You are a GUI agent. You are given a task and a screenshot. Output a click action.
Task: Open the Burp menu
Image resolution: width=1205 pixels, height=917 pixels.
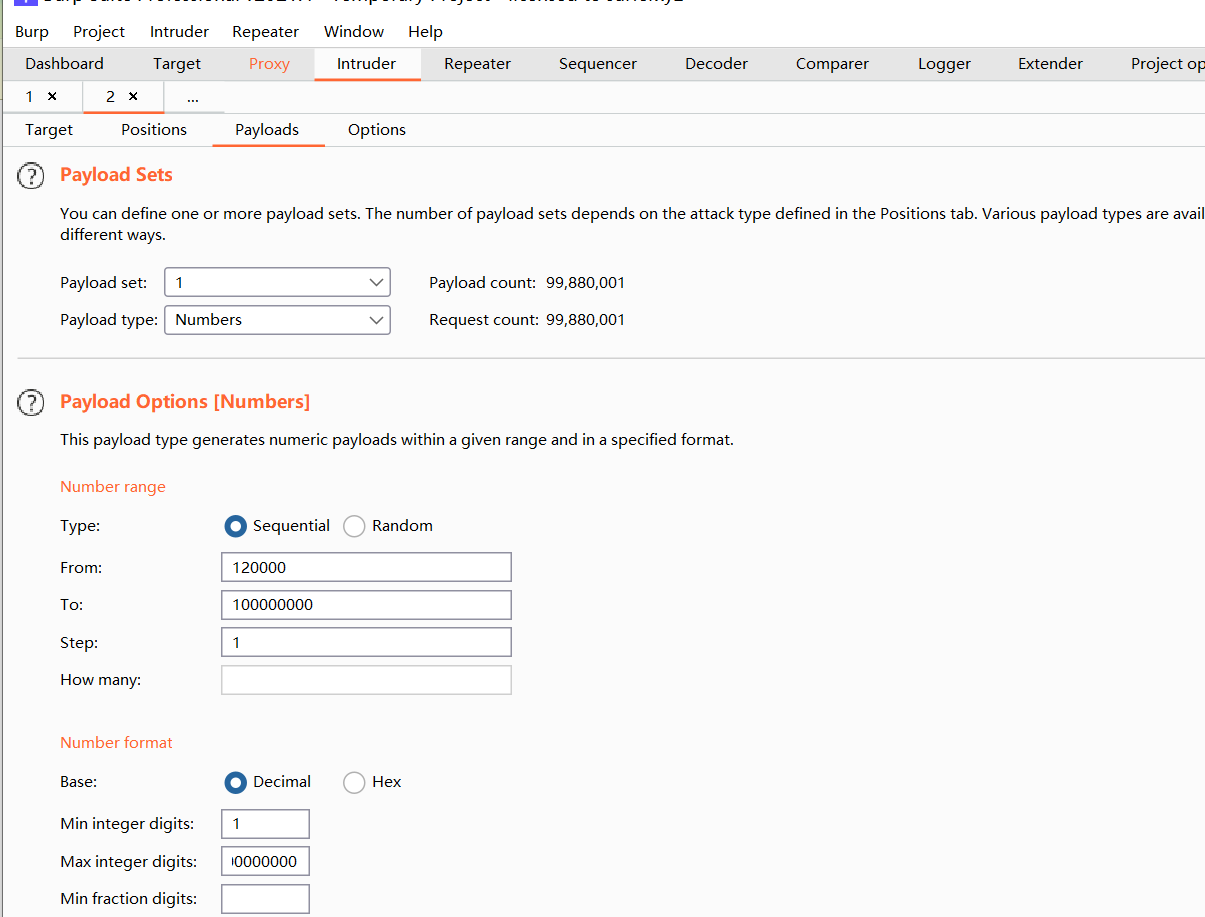click(x=32, y=32)
